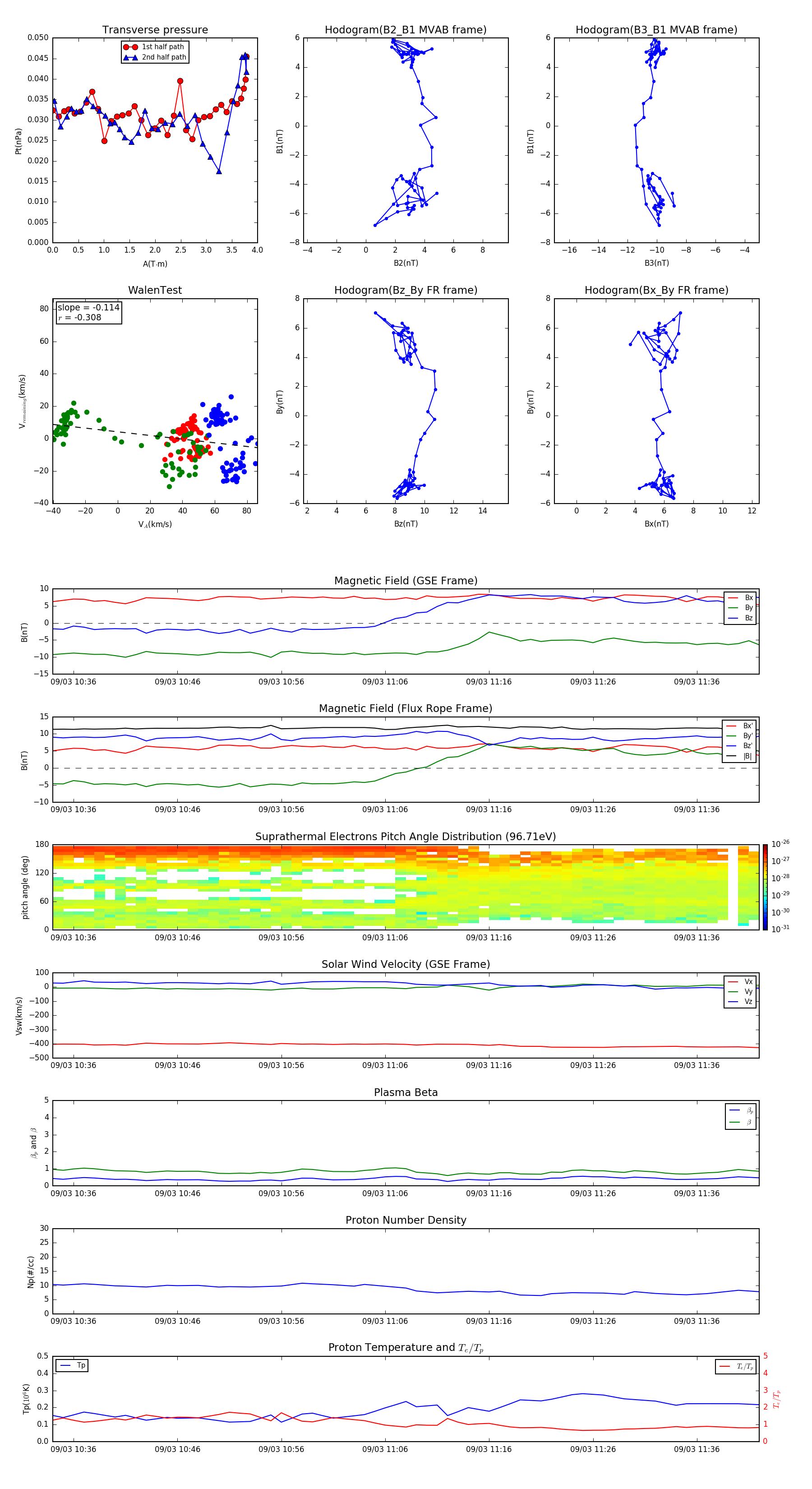
Task: Click the 'Vx' legend entry
Action: [x=741, y=981]
